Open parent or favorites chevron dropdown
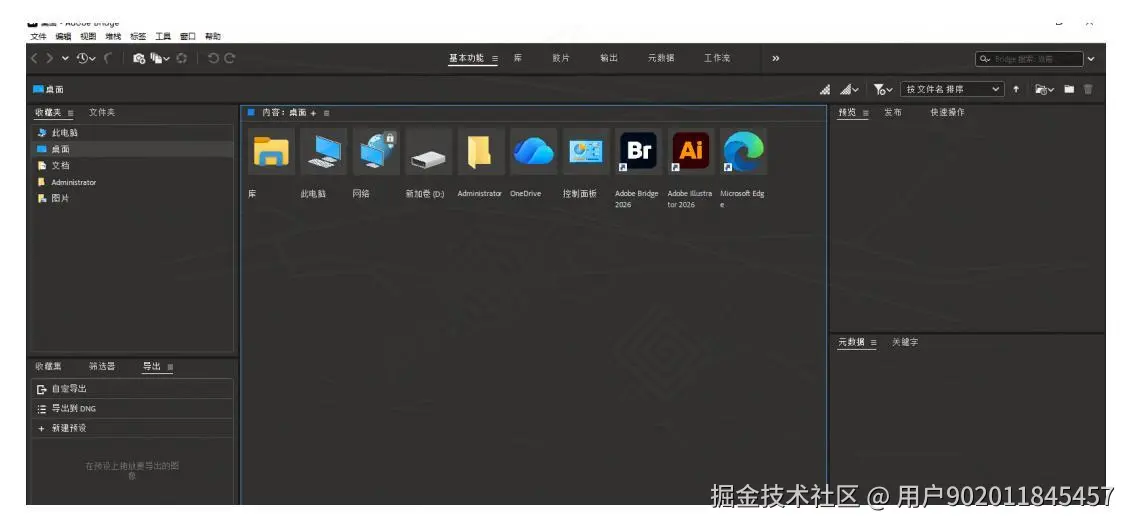The height and width of the screenshot is (528, 1132). pos(65,59)
